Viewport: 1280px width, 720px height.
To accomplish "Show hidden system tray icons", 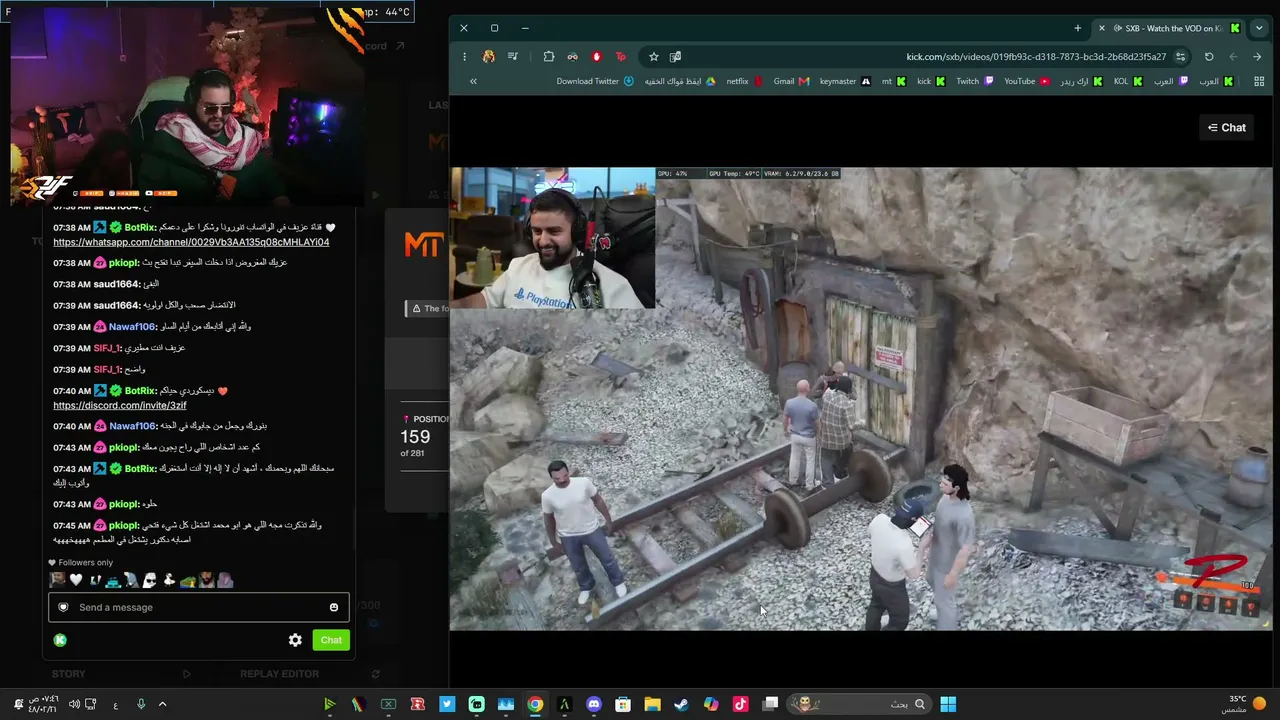I will [162, 704].
